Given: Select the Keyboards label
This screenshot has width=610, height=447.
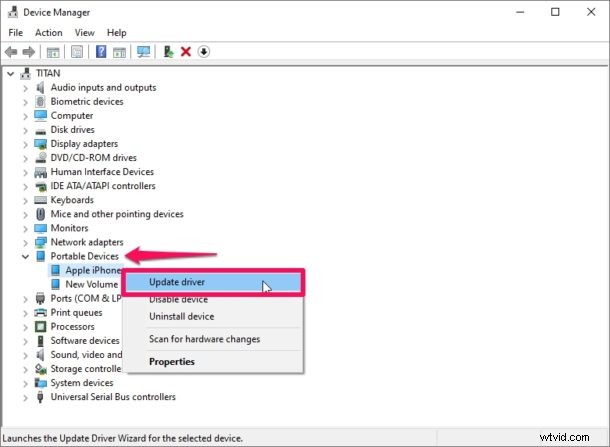Looking at the screenshot, I should point(72,200).
